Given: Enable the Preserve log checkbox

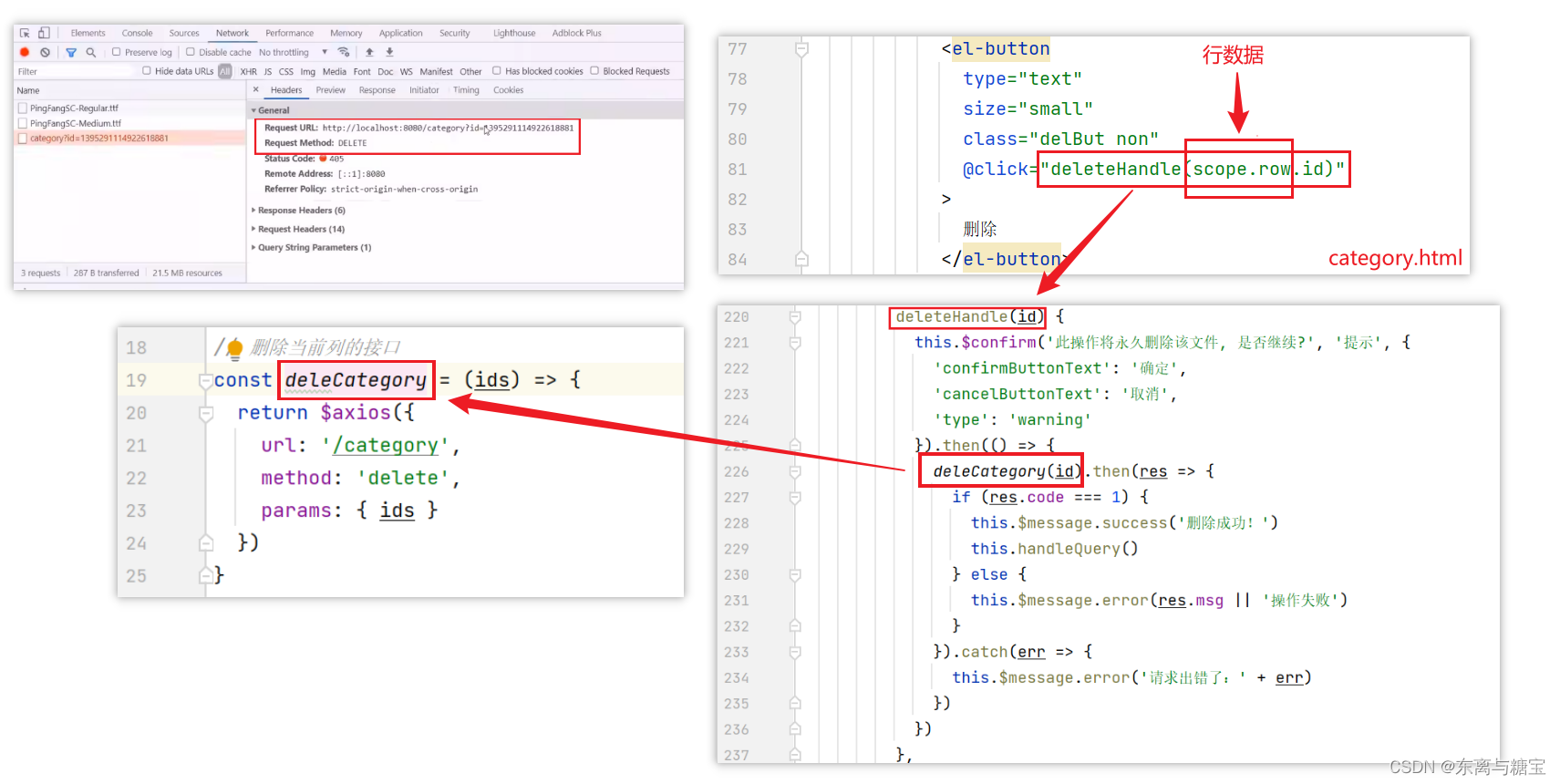Looking at the screenshot, I should click(x=116, y=52).
